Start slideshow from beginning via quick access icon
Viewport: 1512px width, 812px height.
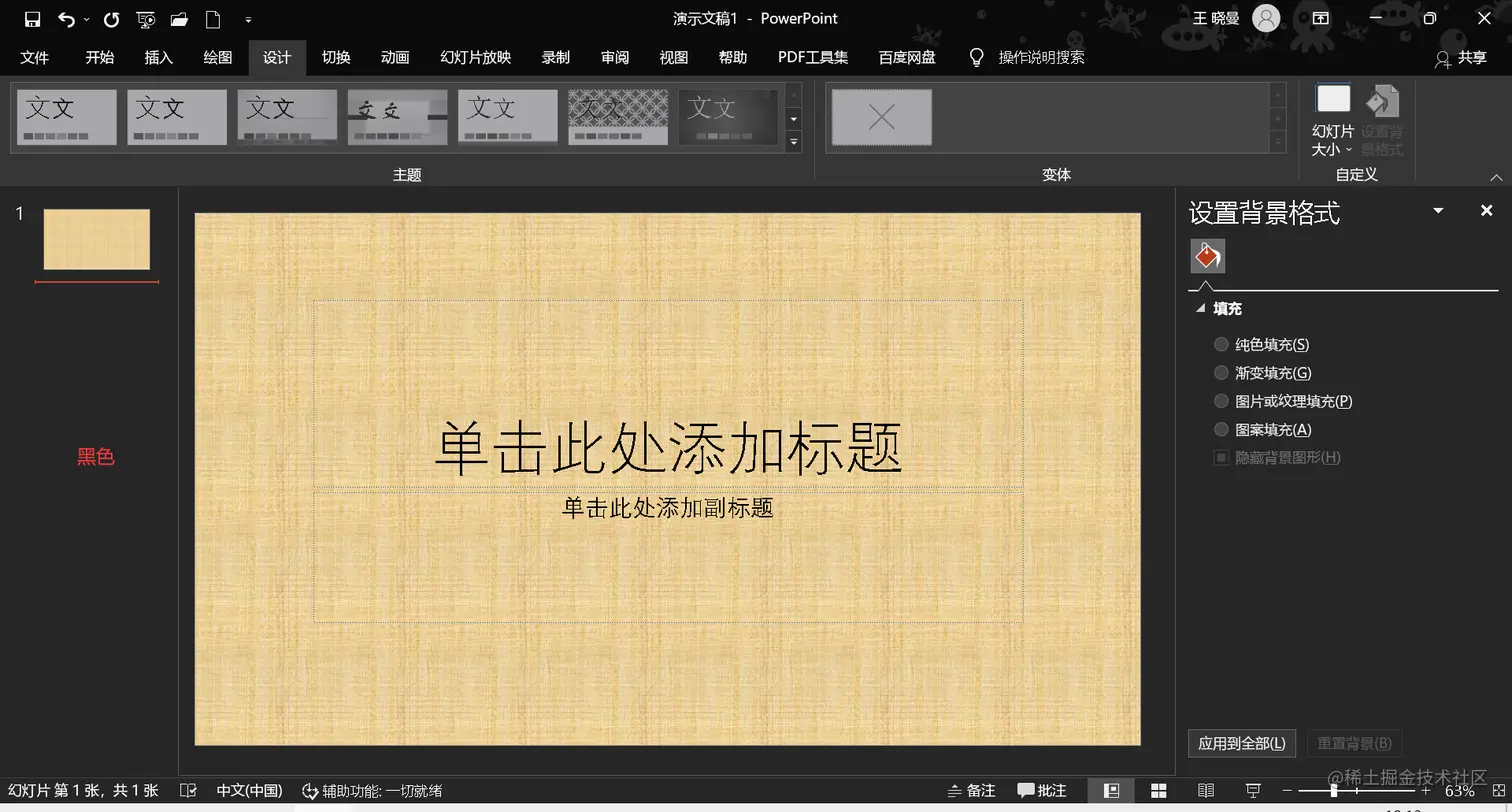145,19
